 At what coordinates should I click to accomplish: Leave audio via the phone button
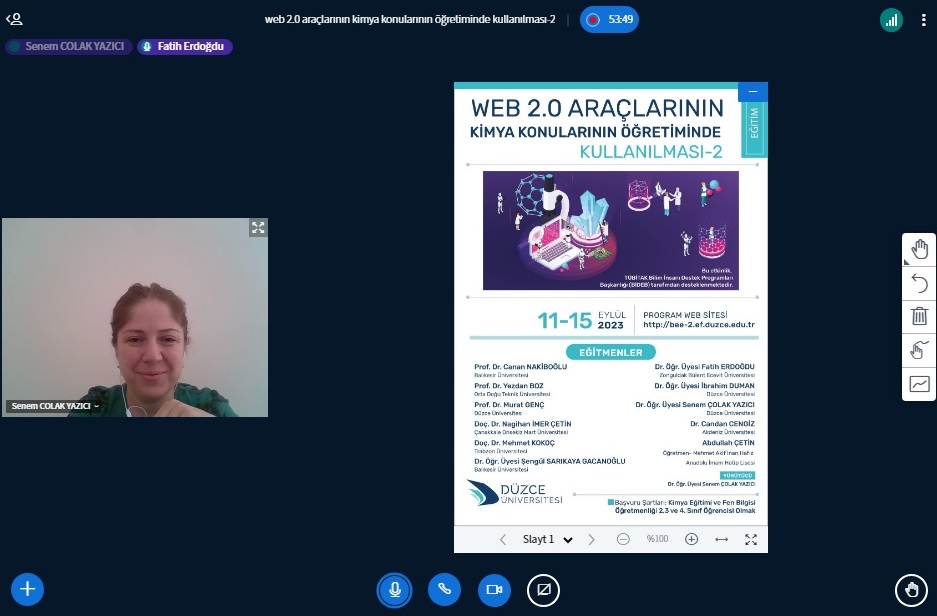(x=444, y=589)
